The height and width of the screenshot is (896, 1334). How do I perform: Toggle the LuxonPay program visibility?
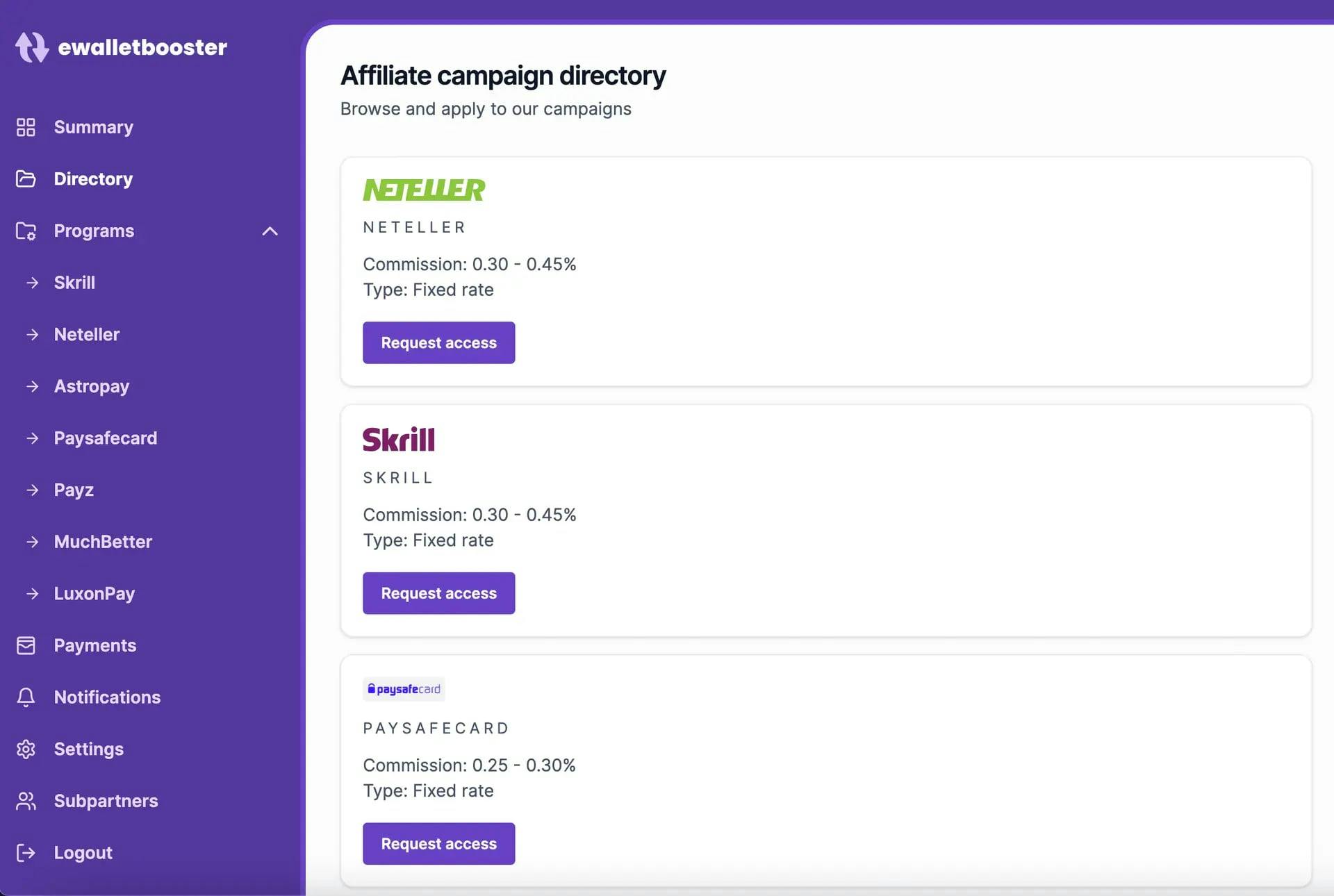click(x=94, y=594)
